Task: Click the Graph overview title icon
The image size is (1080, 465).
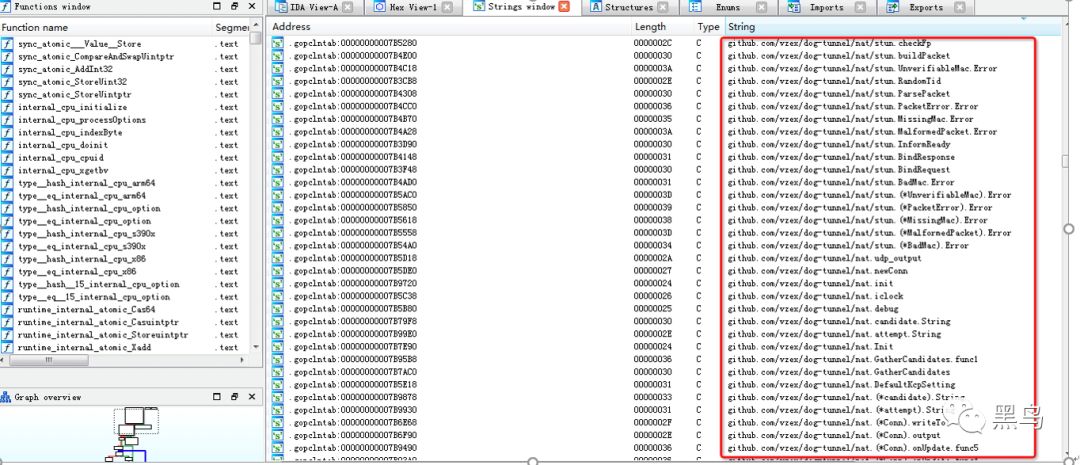Action: (x=6, y=397)
